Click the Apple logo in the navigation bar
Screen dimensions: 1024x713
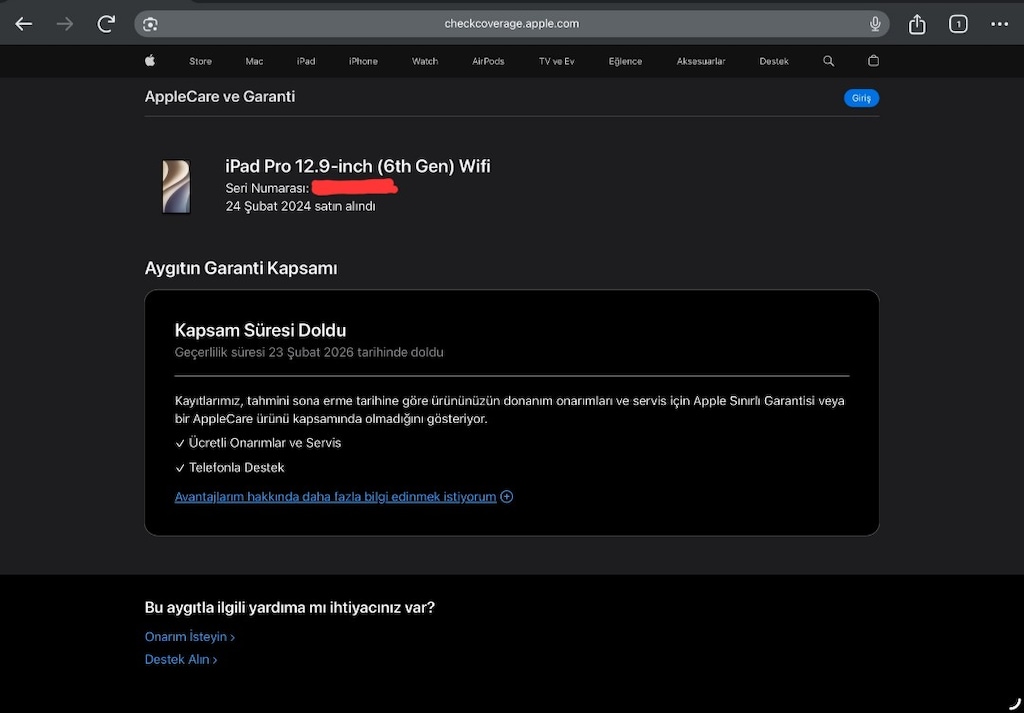coord(150,61)
